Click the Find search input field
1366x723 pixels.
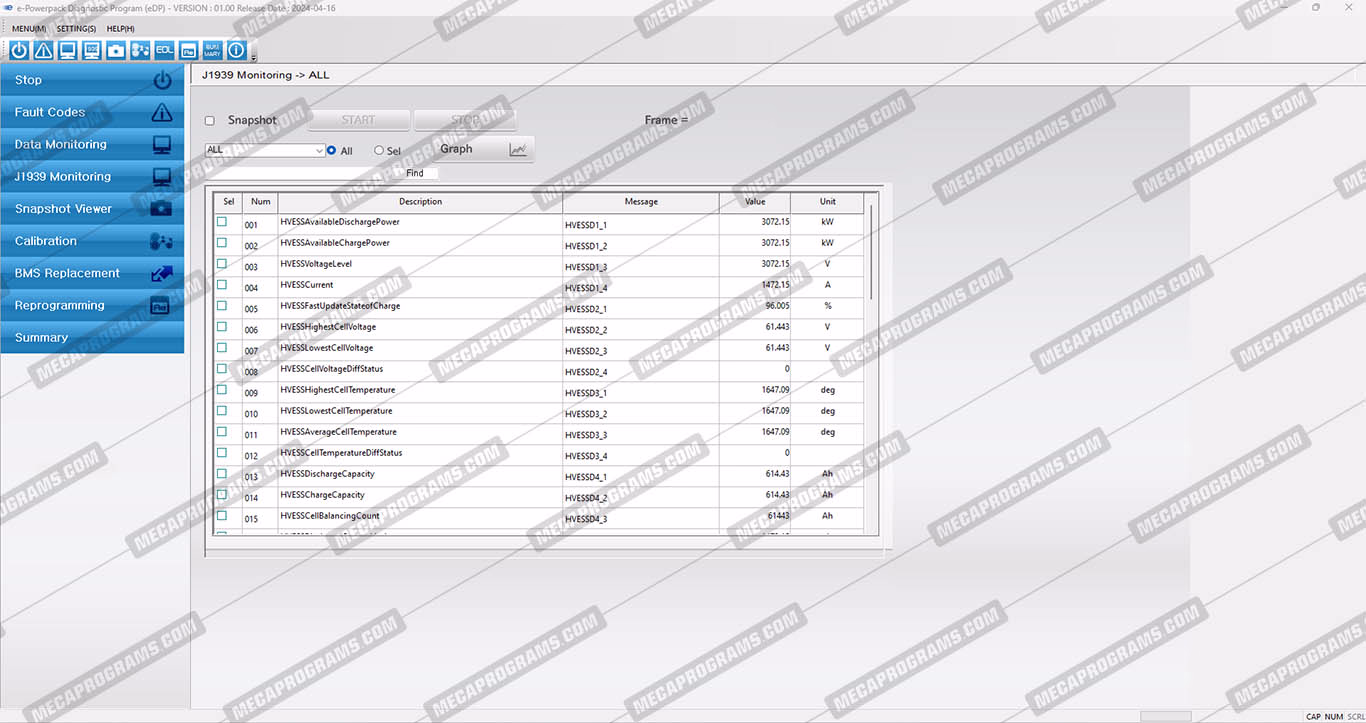tap(300, 173)
